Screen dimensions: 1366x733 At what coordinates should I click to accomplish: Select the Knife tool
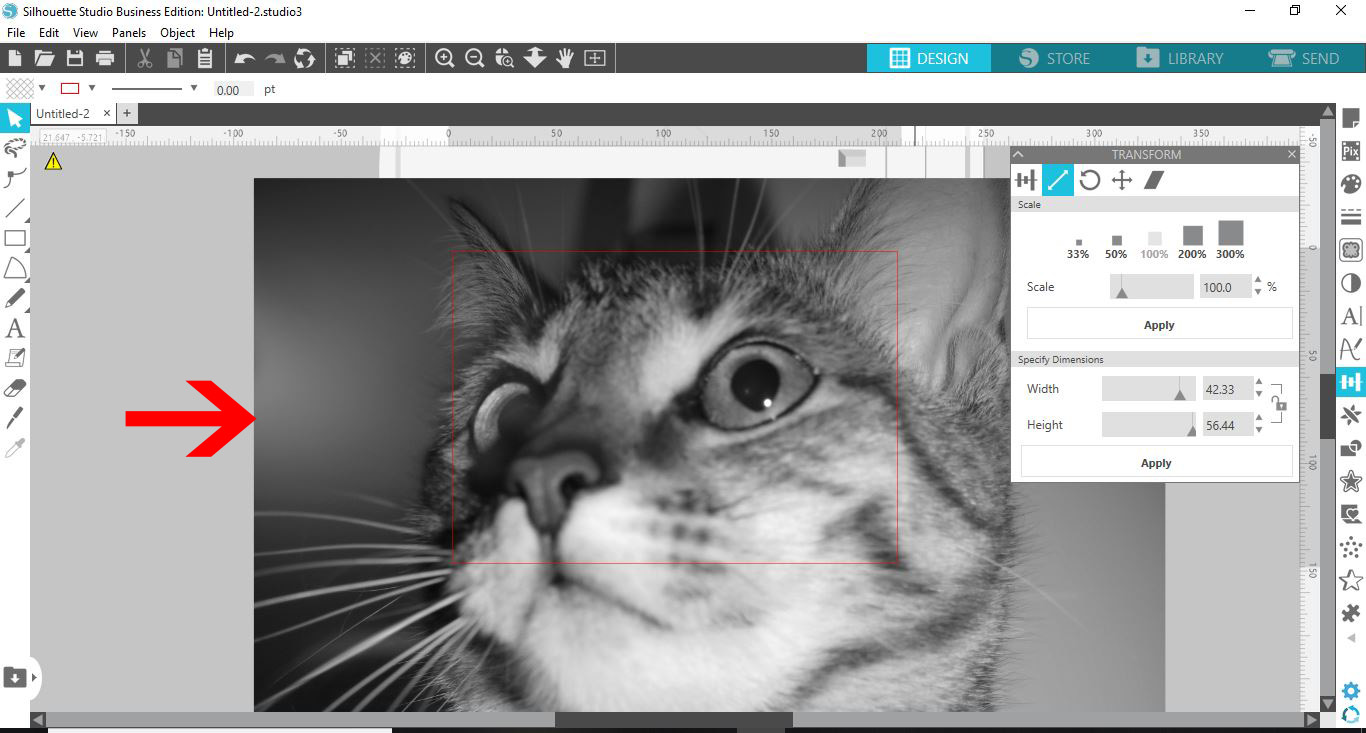point(15,418)
